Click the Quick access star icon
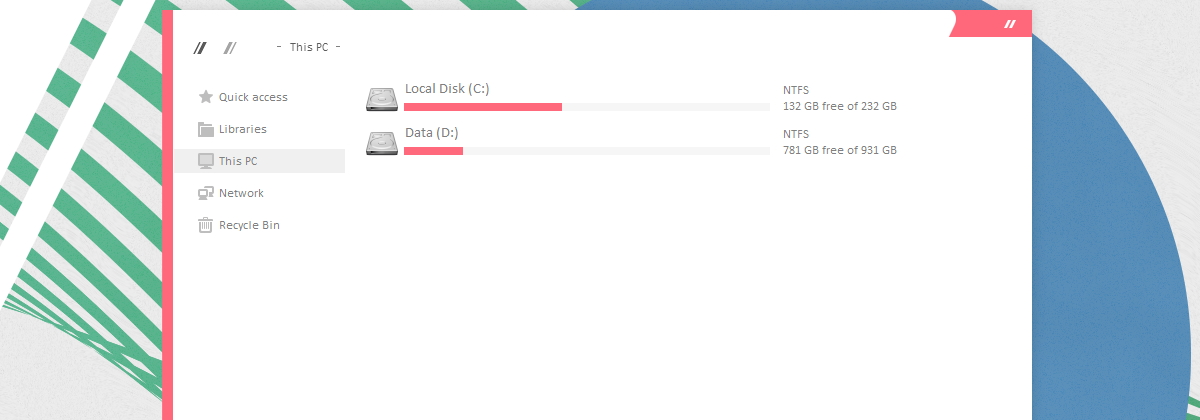 click(x=206, y=97)
